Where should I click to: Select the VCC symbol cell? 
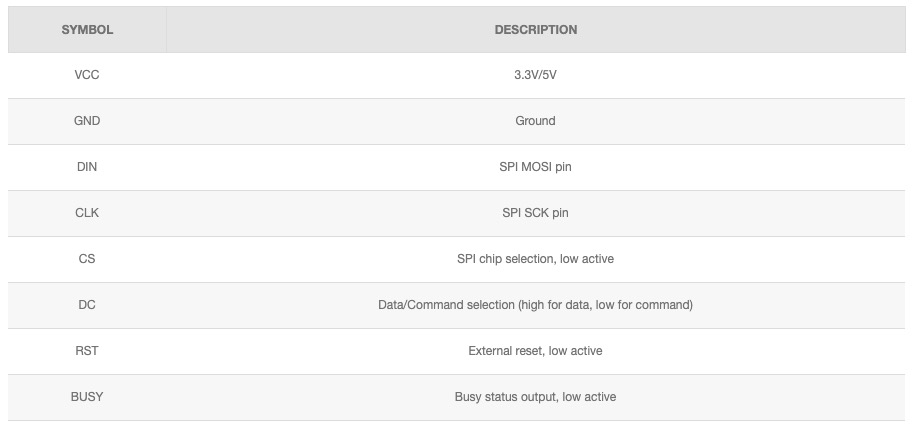coord(87,75)
